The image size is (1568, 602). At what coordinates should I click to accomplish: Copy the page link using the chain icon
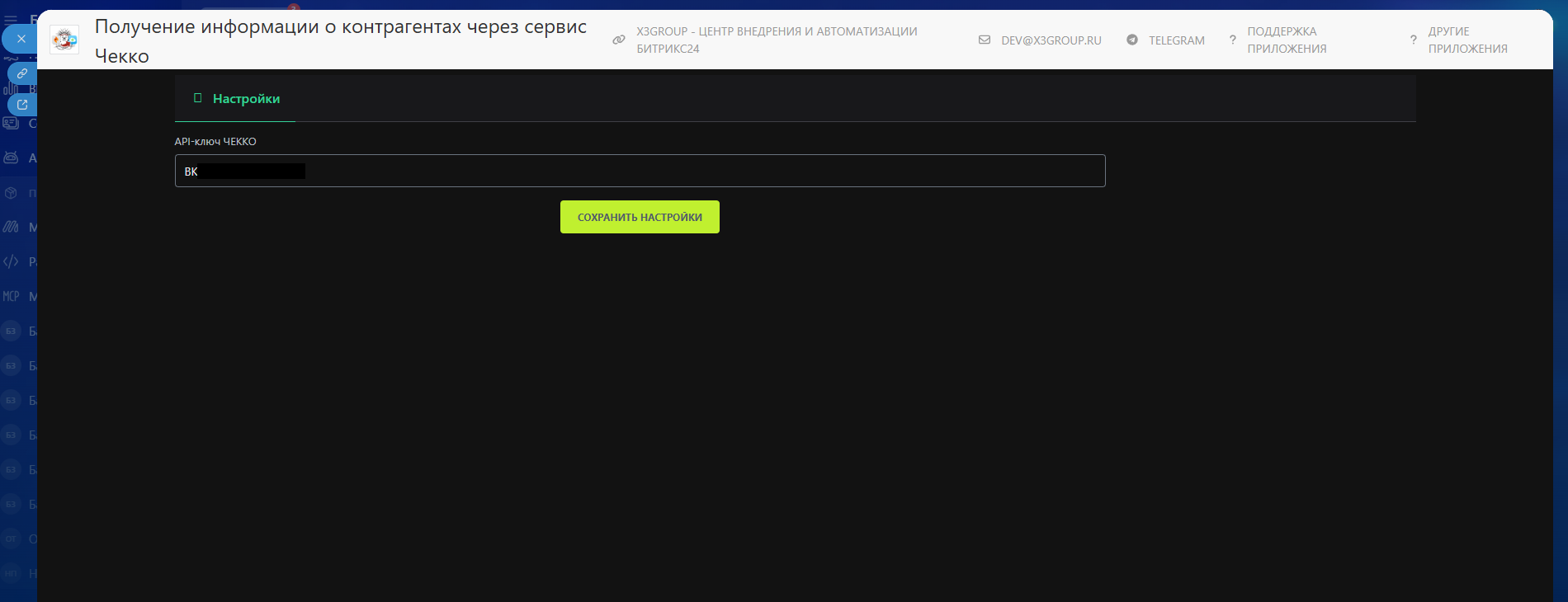pos(22,73)
